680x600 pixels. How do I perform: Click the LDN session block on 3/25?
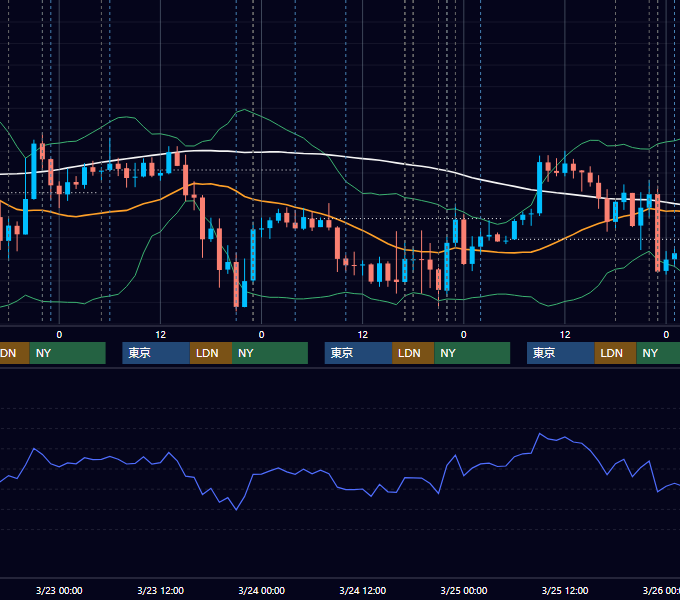(615, 353)
